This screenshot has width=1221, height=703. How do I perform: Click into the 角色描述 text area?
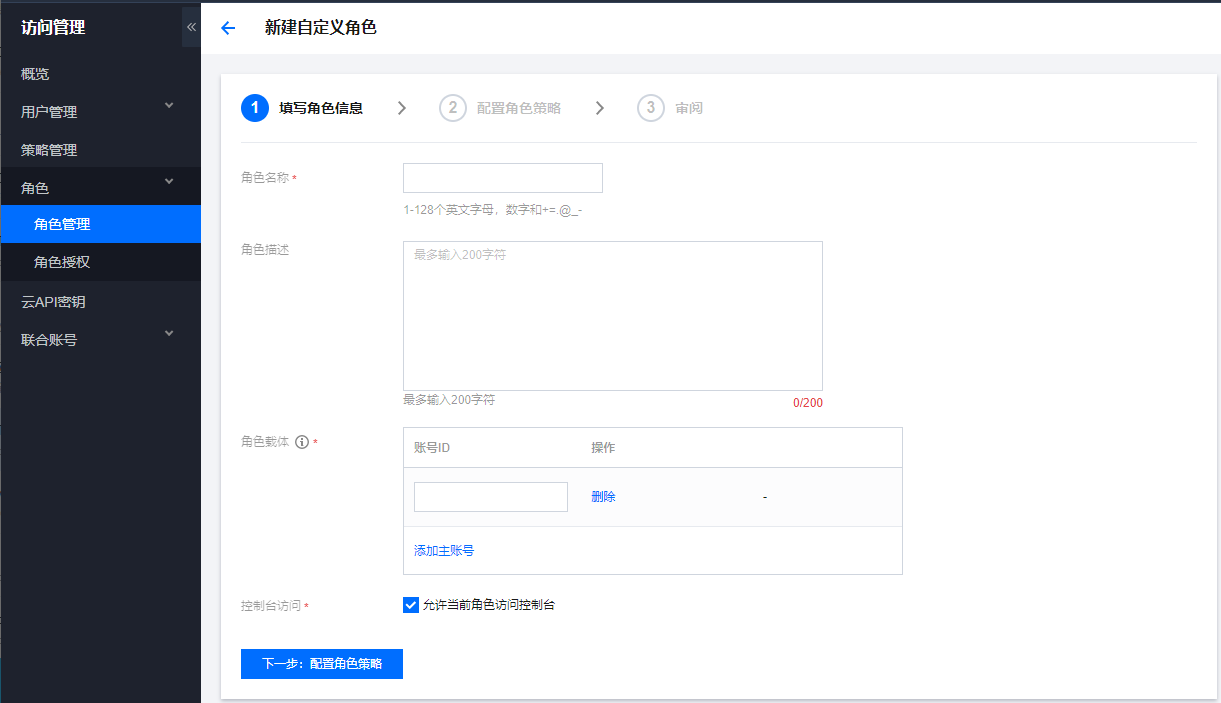(x=612, y=315)
